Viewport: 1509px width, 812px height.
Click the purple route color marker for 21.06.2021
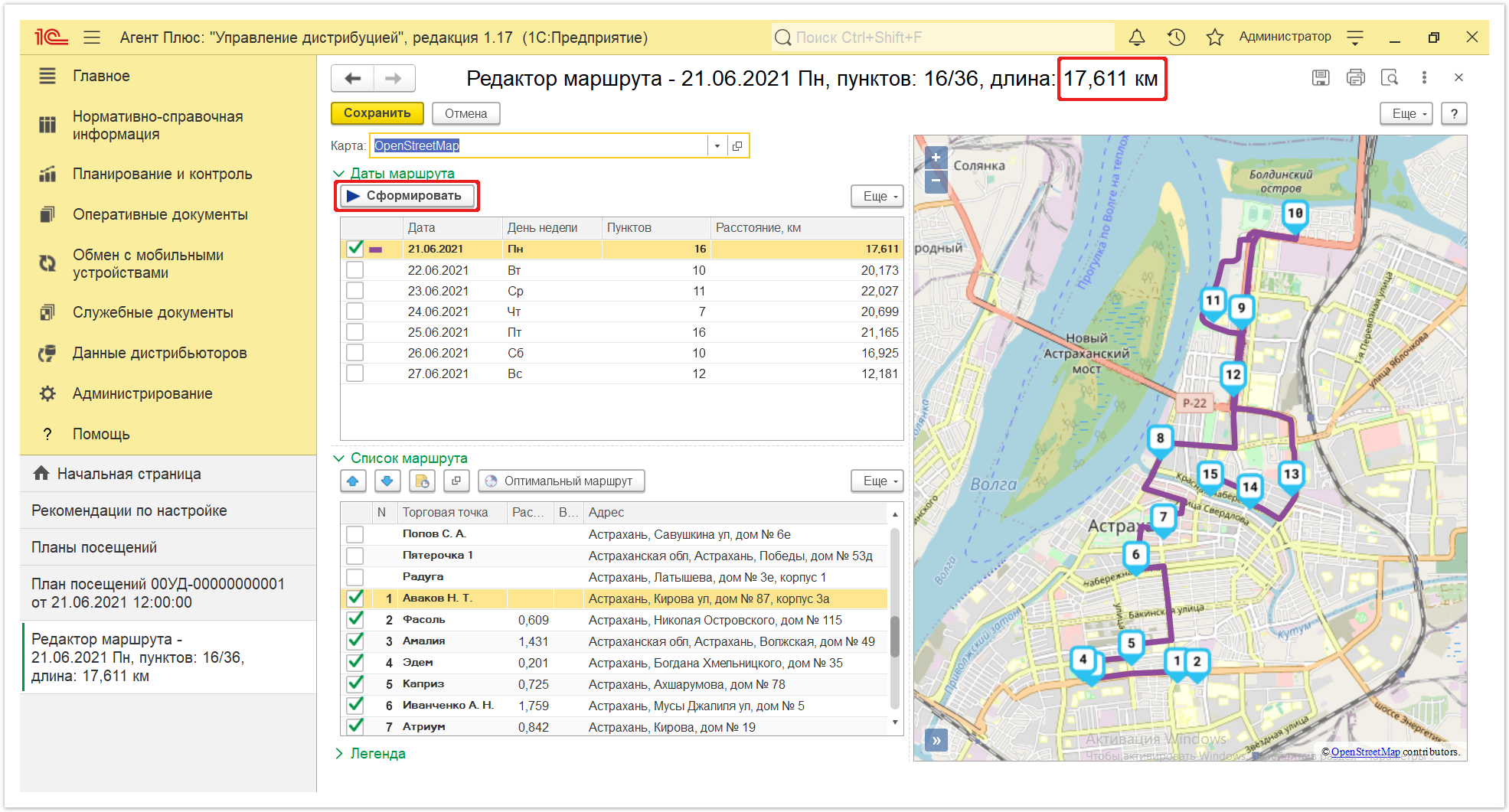point(375,249)
